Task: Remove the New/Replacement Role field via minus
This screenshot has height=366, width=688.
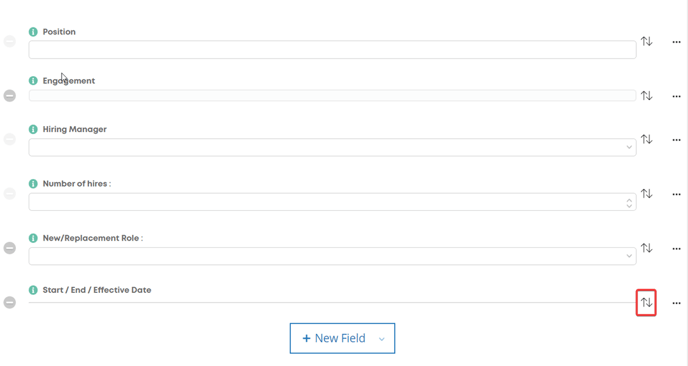Action: click(10, 248)
